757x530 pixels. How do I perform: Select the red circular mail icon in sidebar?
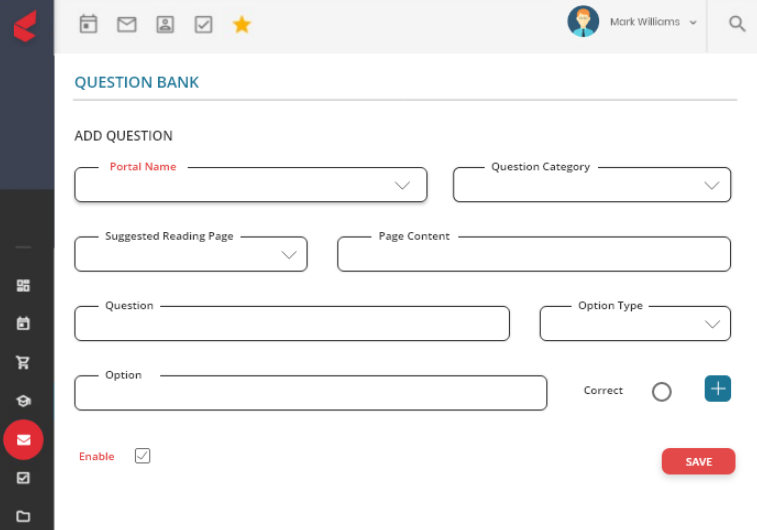[x=23, y=440]
